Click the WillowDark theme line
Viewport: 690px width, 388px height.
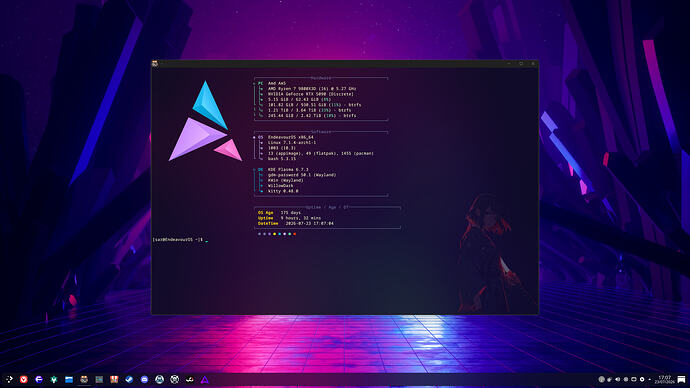(x=280, y=186)
